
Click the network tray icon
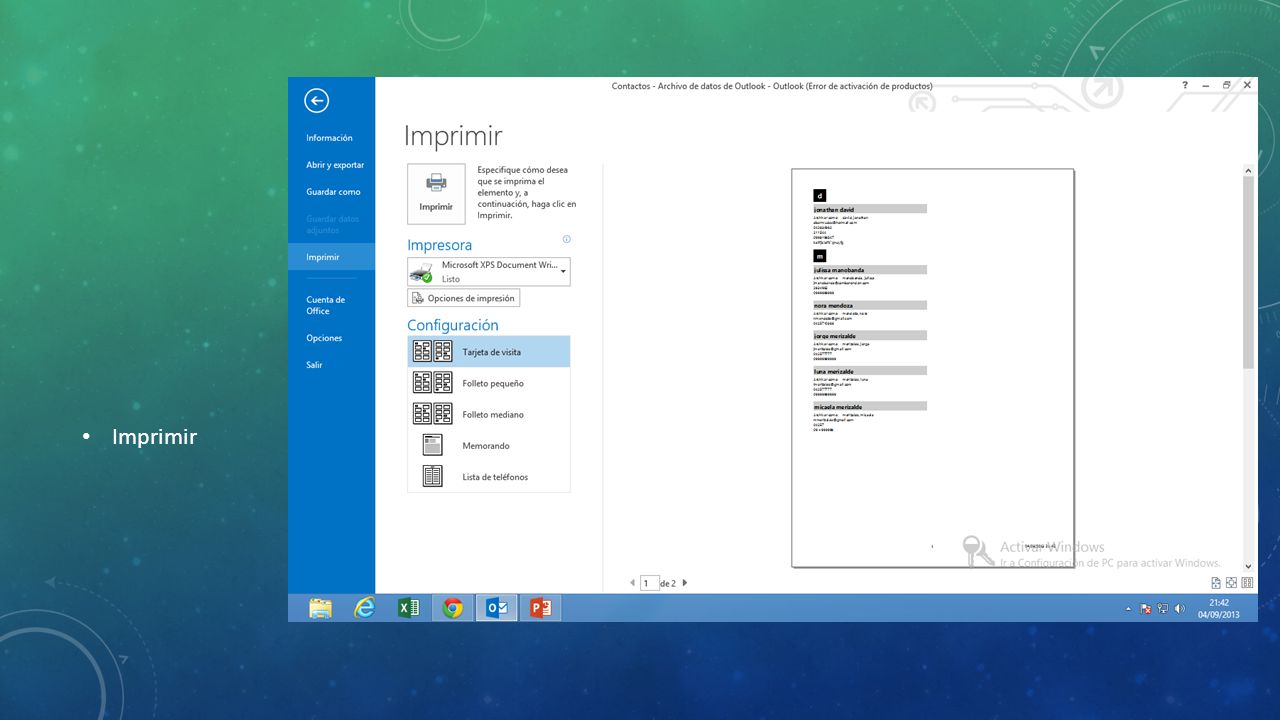pos(1163,609)
